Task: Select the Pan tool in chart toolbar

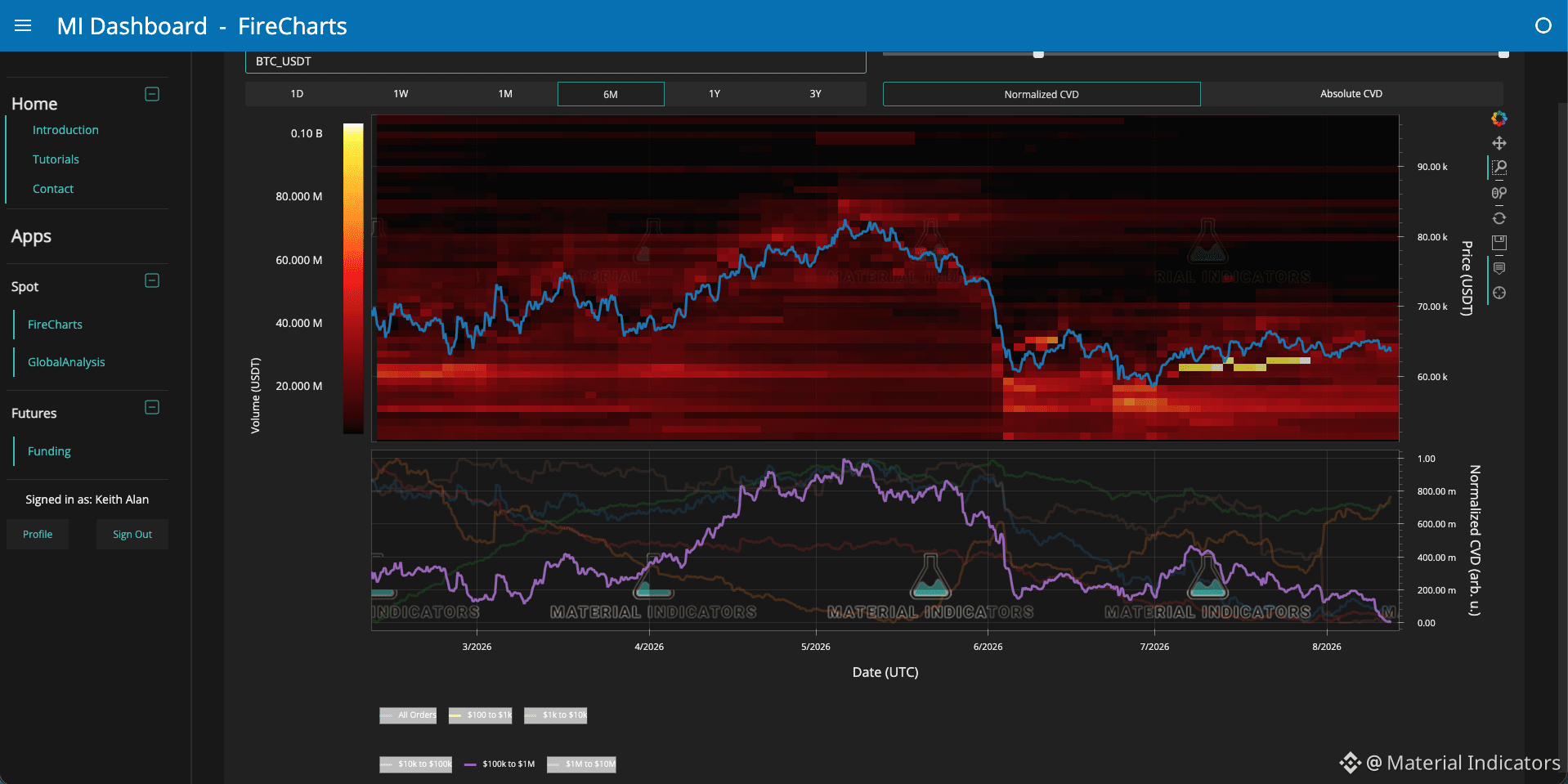Action: [x=1499, y=143]
